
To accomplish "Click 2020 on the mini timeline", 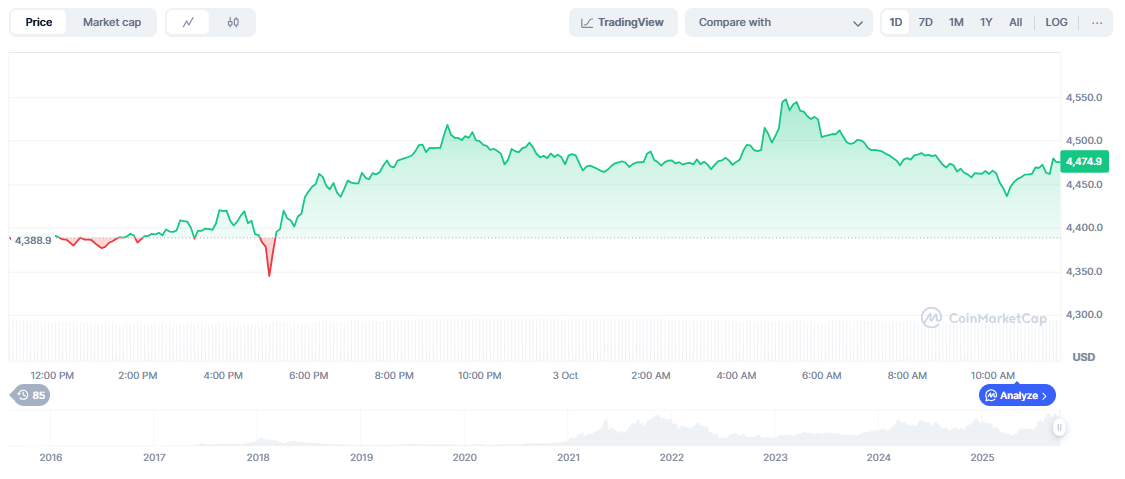I will 465,457.
